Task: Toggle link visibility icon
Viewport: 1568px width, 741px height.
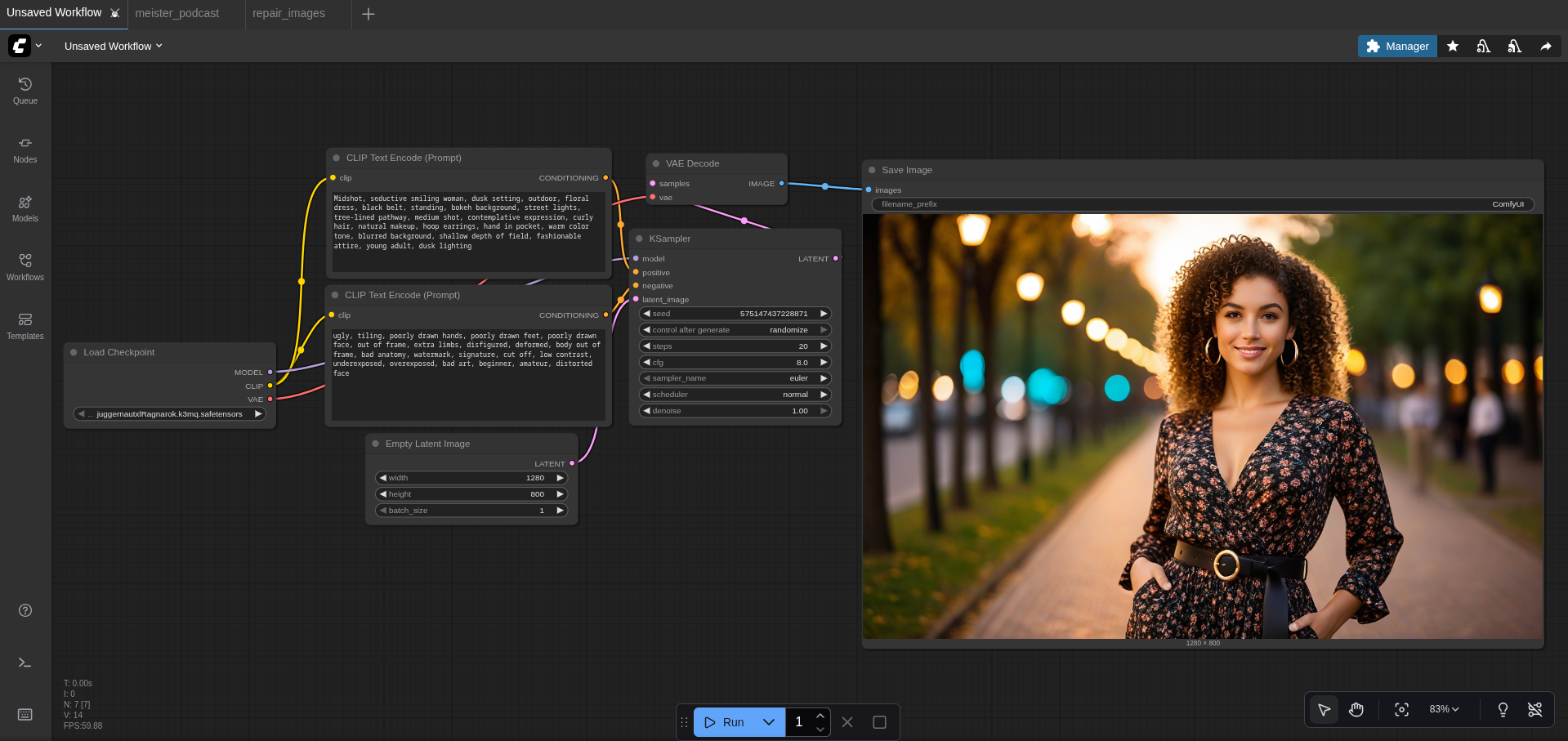Action: pos(1534,709)
